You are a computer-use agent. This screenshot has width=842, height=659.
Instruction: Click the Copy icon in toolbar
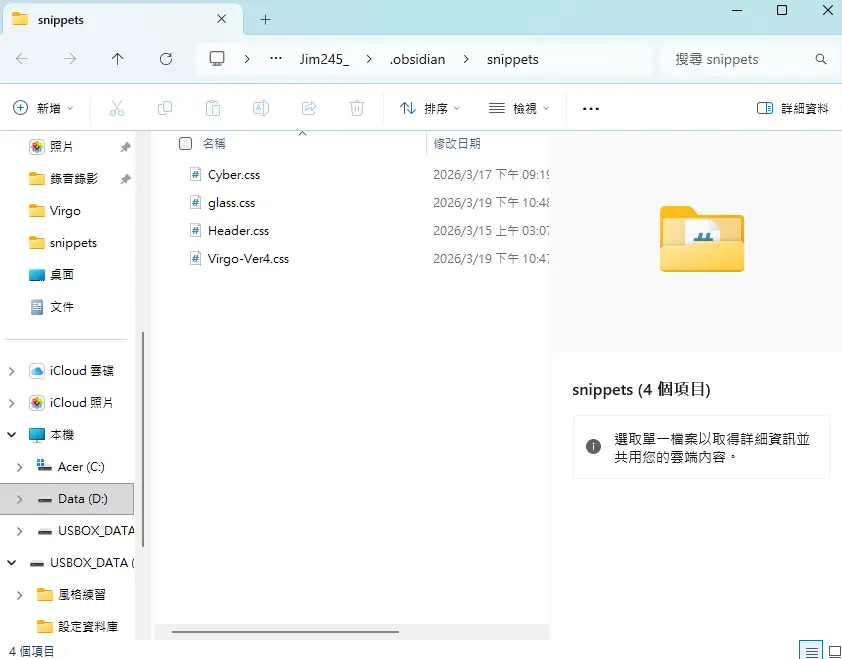(x=165, y=108)
